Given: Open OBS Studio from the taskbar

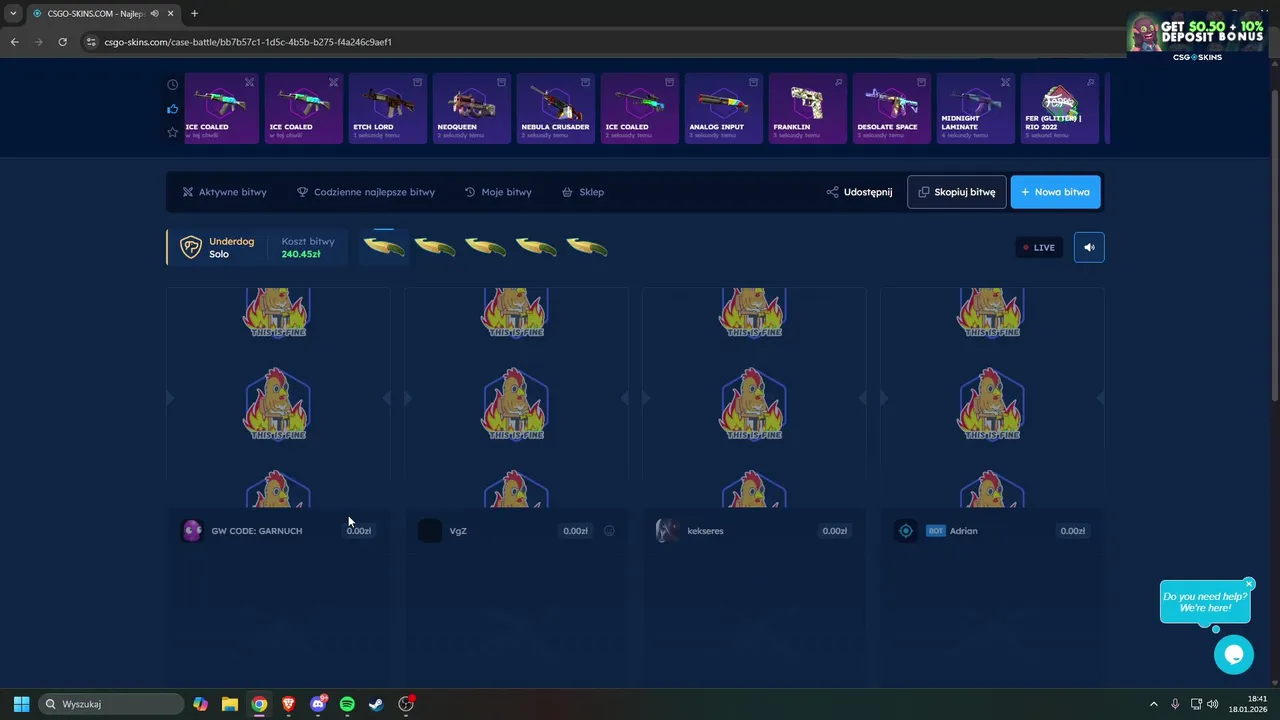Looking at the screenshot, I should (406, 704).
